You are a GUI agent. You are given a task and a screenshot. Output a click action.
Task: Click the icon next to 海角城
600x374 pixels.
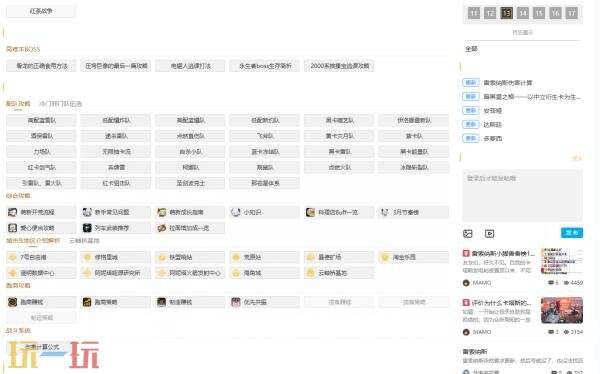tap(236, 273)
